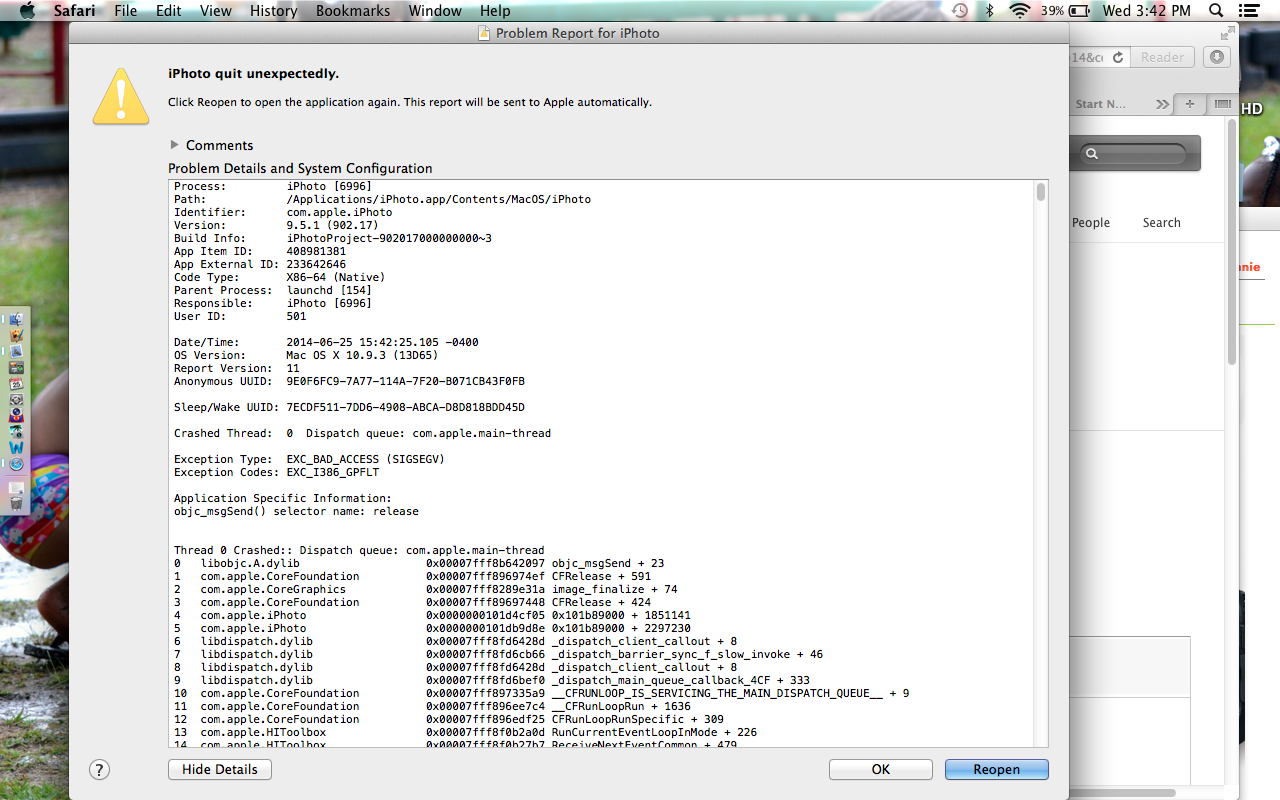Screen dimensions: 1280x800
Task: Click the search field on the Safari page
Action: 1134,154
